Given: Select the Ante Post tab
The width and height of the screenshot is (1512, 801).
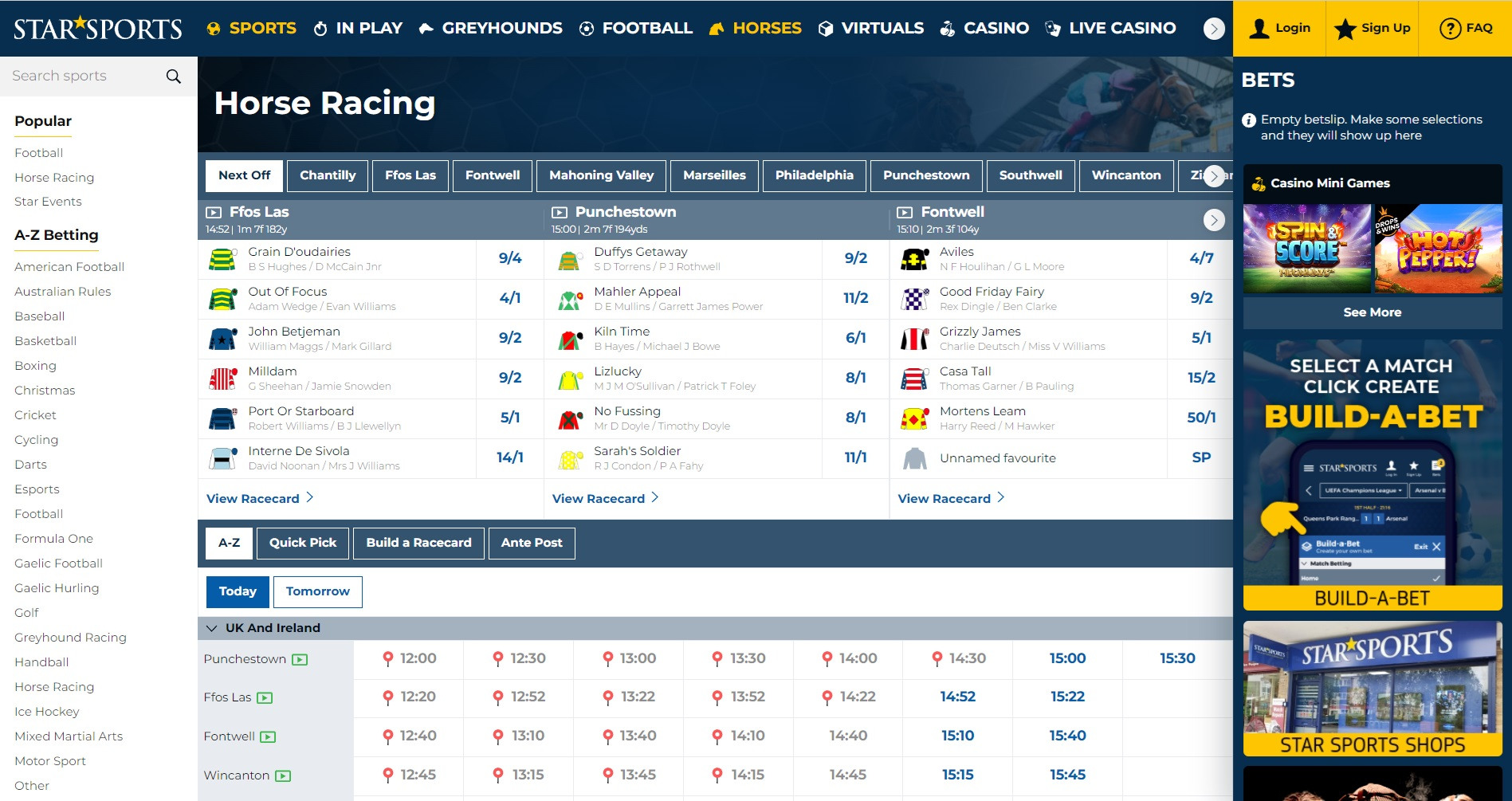Looking at the screenshot, I should [x=531, y=543].
